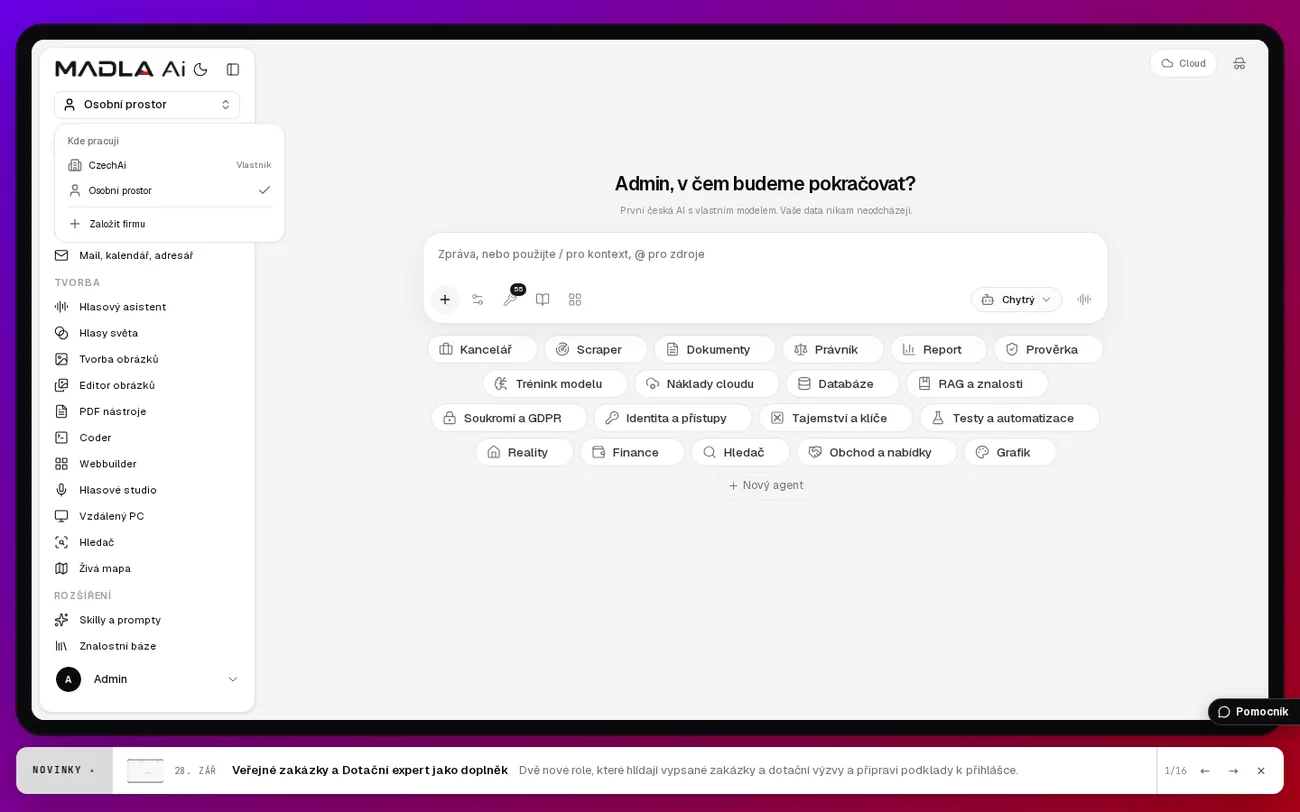Select the CzechAi workspace in the list
This screenshot has height=812, width=1300.
tap(169, 165)
